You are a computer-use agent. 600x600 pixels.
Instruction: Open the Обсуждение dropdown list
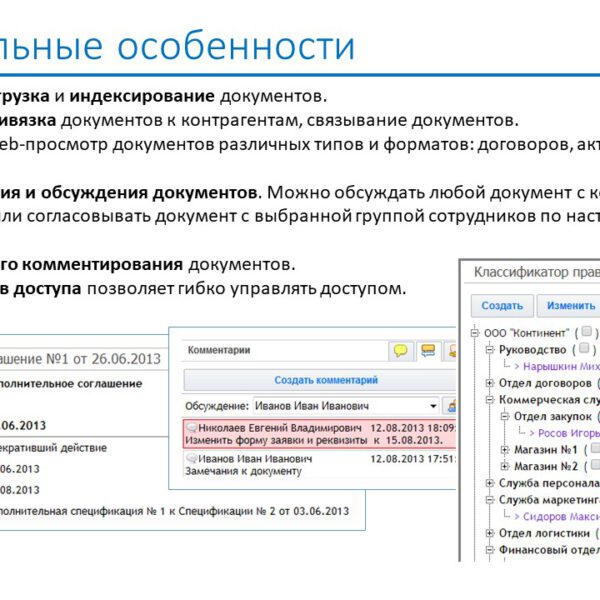coord(432,406)
